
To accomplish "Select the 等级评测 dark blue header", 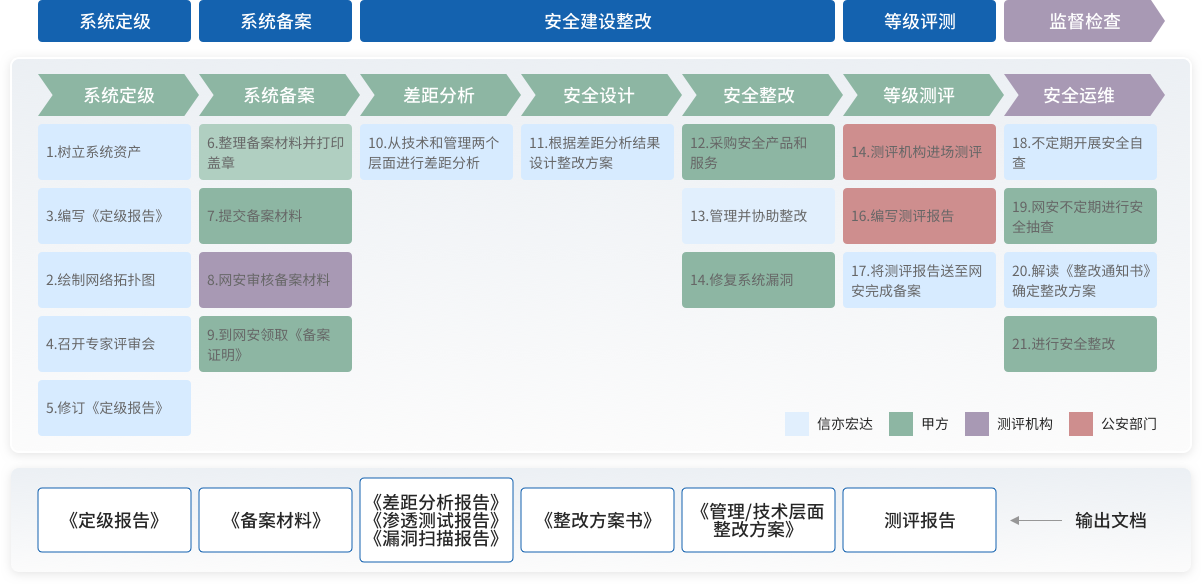I will click(x=919, y=21).
